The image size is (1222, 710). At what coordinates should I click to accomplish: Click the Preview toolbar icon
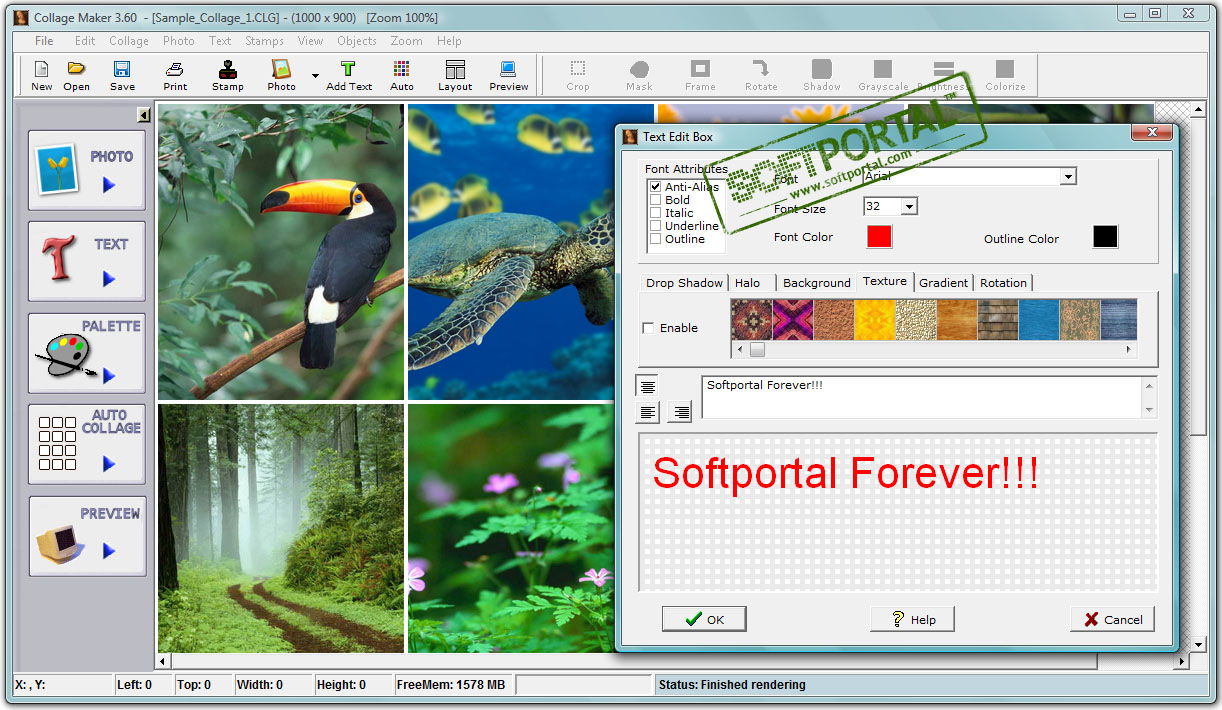509,75
